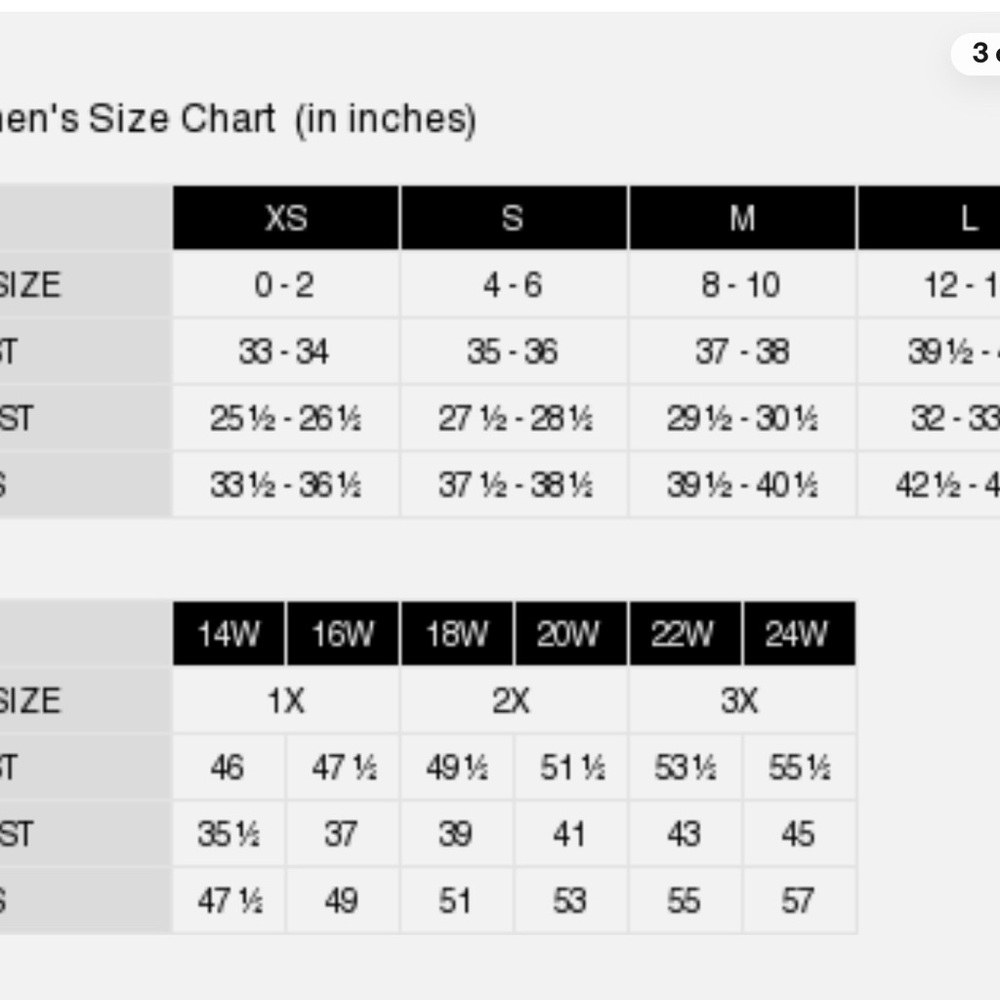Select the 14W plus size header
1000x1000 pixels.
pos(228,633)
